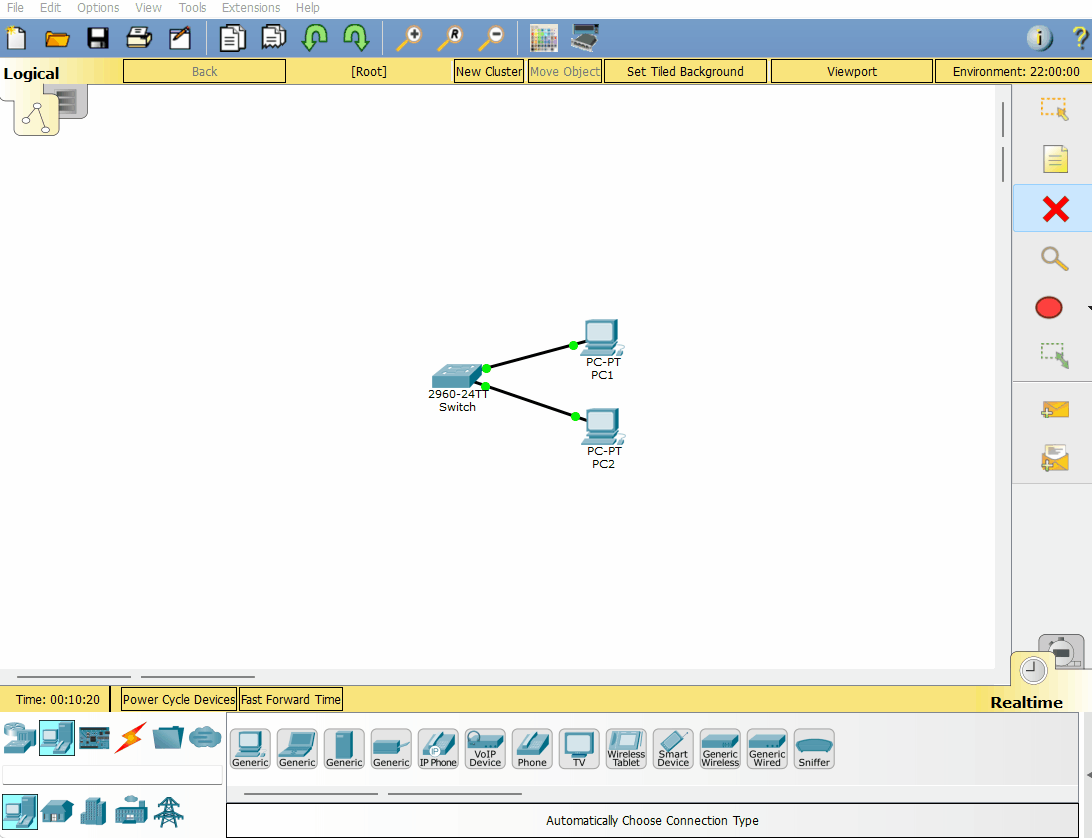
Task: Add a Sniffer device from the list
Action: click(x=814, y=748)
